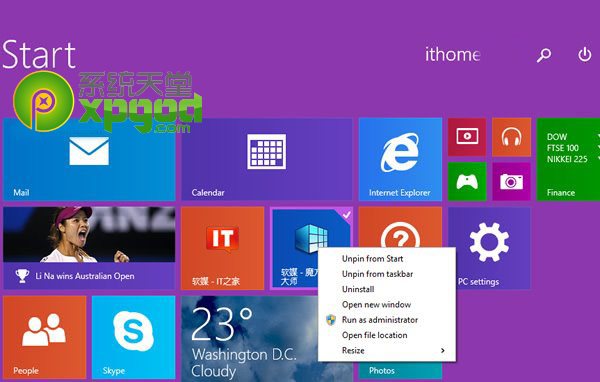Click the search magnifier icon
The image size is (600, 382).
tap(544, 55)
